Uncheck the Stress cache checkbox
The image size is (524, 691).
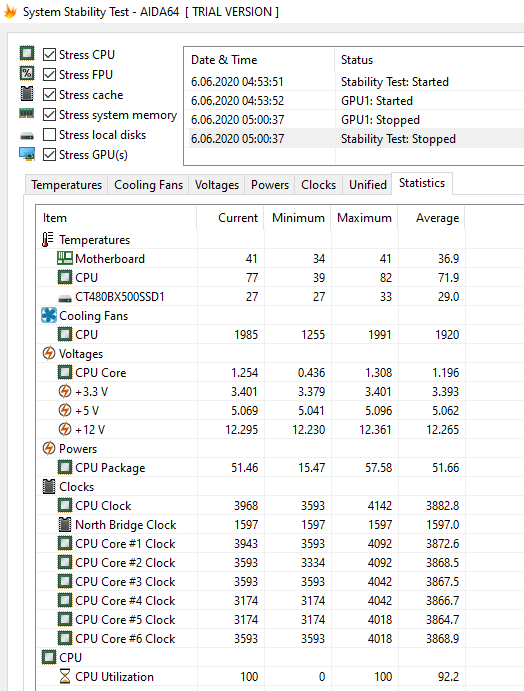[x=49, y=95]
